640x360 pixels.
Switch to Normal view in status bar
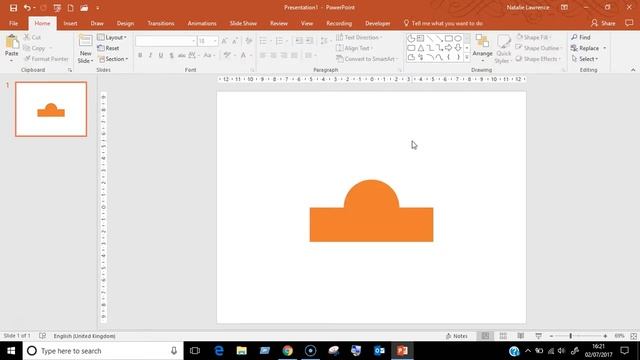(x=485, y=336)
